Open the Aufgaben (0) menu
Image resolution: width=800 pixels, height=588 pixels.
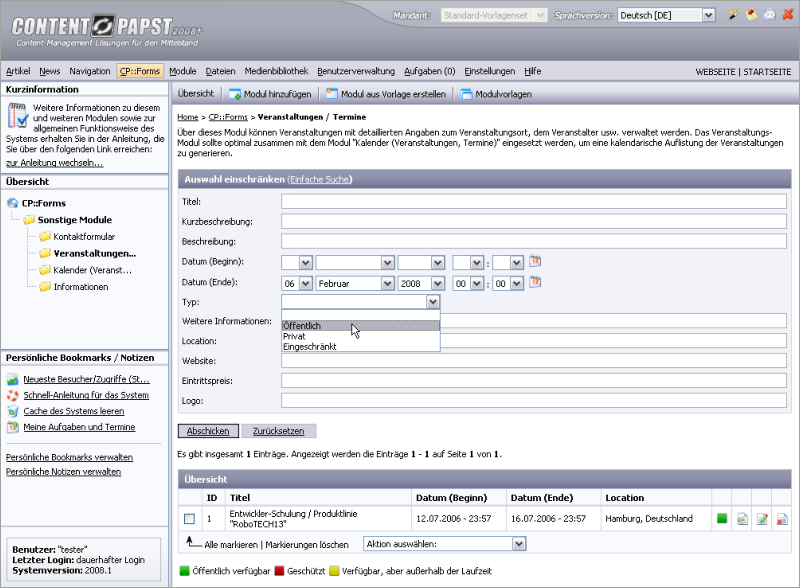click(x=430, y=71)
